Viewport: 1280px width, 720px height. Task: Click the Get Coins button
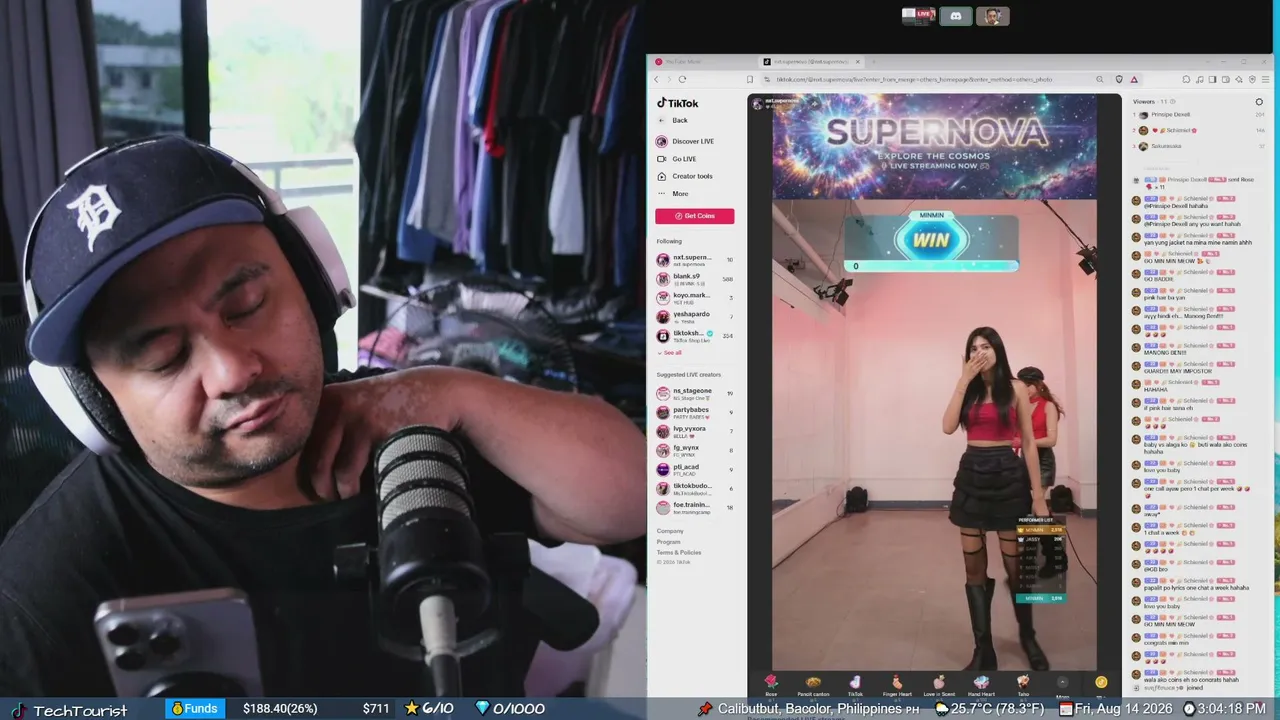[695, 216]
